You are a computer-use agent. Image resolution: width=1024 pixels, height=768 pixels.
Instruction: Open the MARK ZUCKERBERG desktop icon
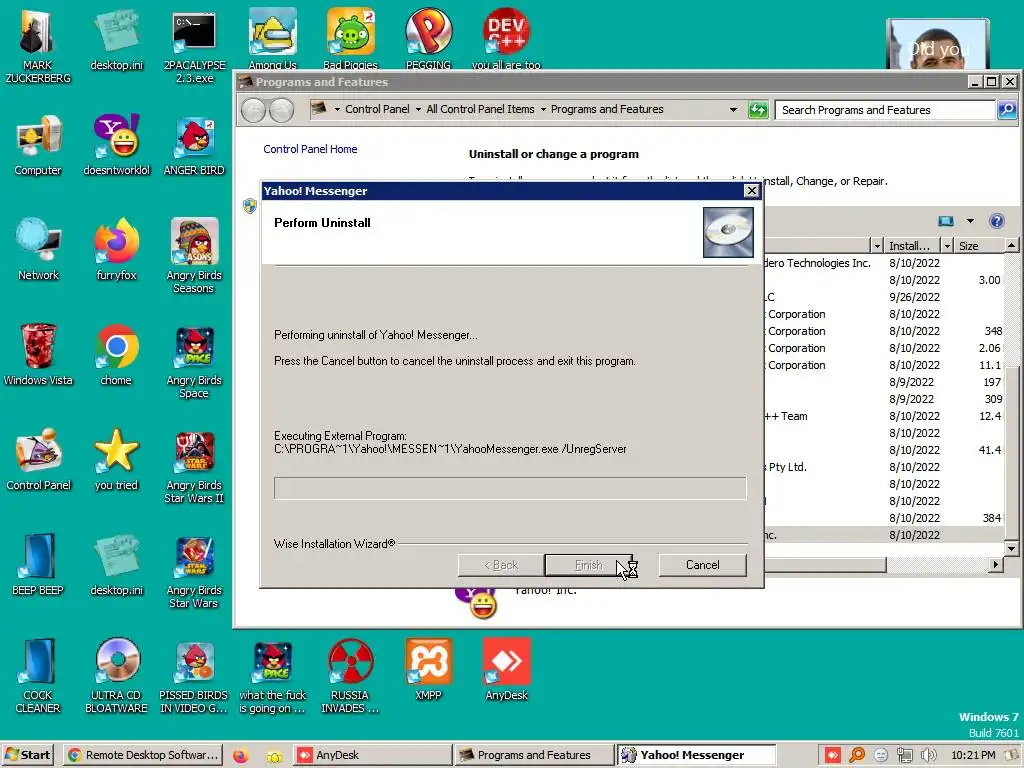[37, 46]
